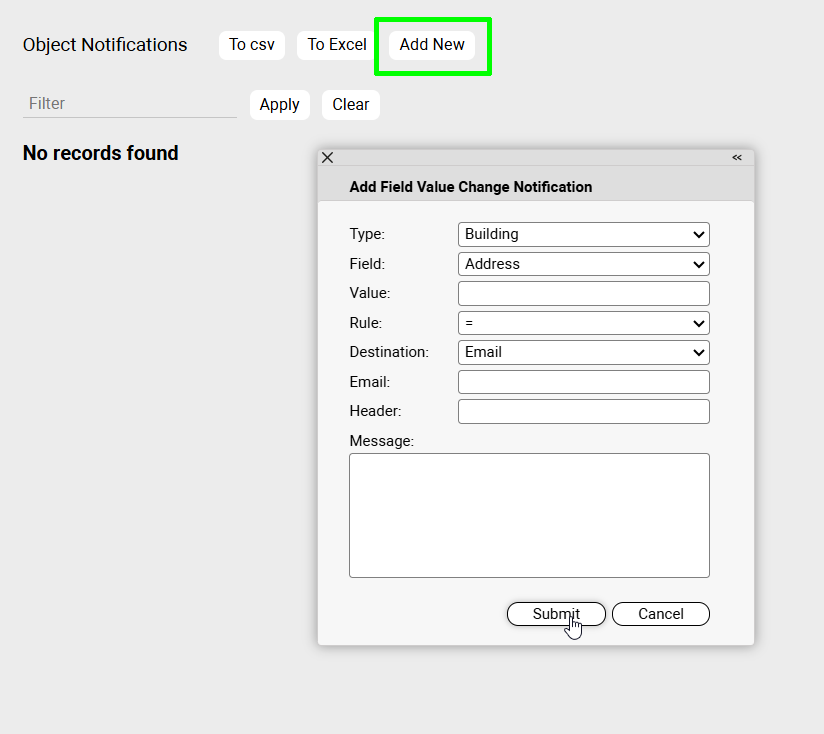Expand the Field dropdown showing Address
The height and width of the screenshot is (734, 824).
[x=583, y=264]
